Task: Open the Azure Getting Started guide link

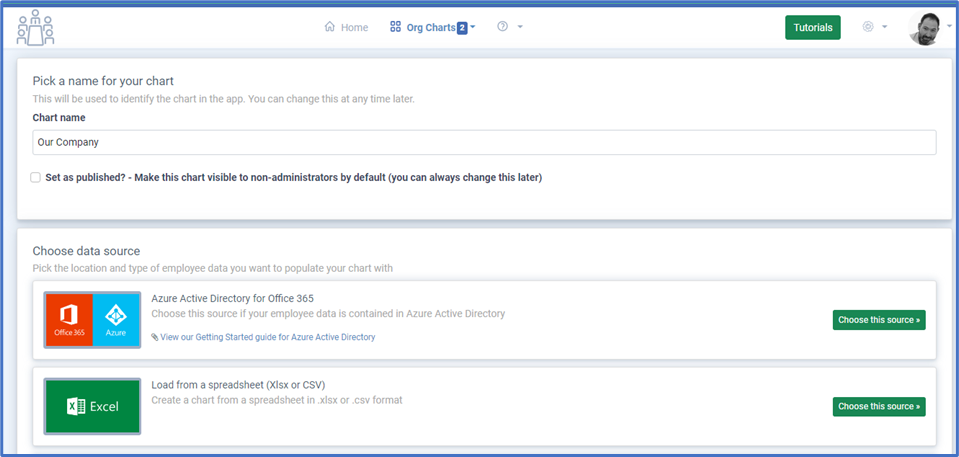Action: point(267,337)
